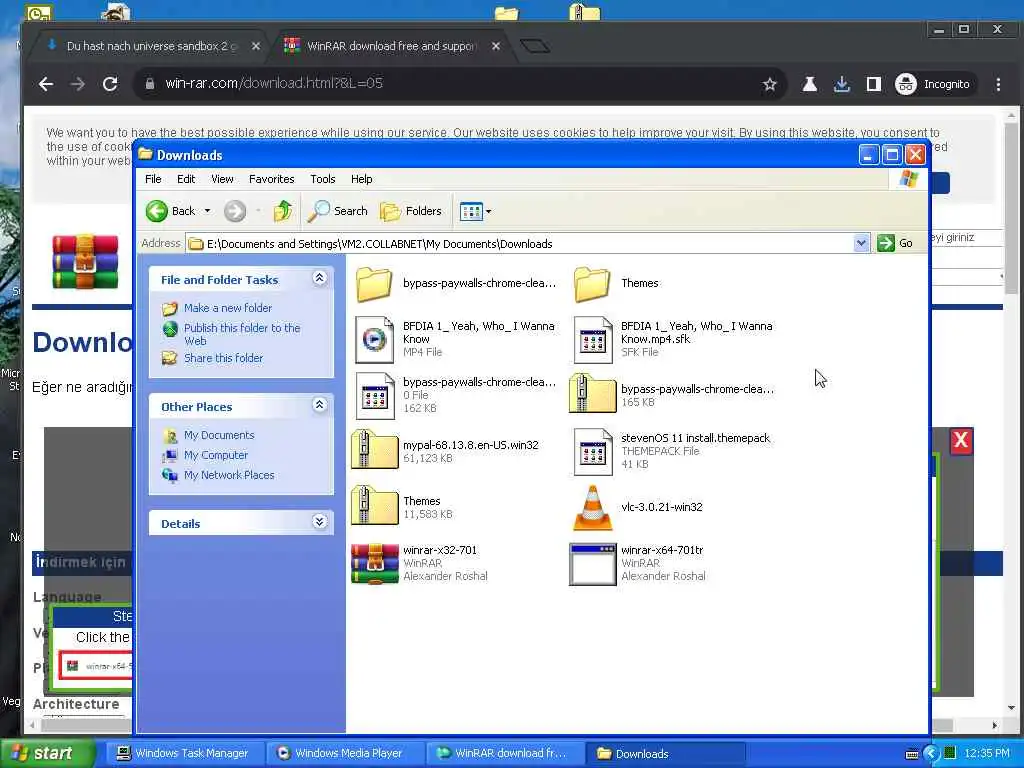The height and width of the screenshot is (768, 1024).
Task: Go to My Computer in Other Places
Action: [216, 455]
